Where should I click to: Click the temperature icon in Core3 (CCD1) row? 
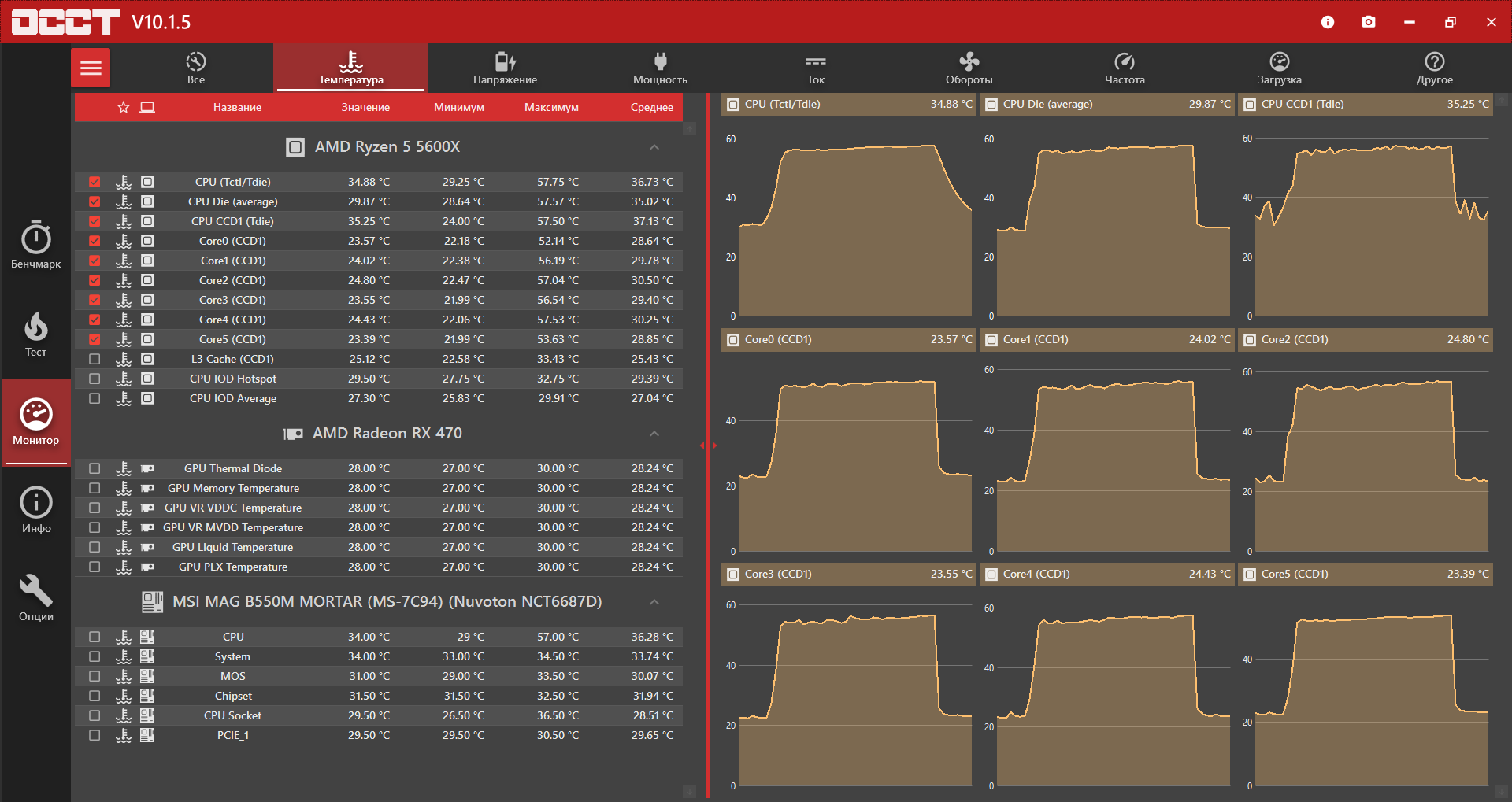pyautogui.click(x=124, y=300)
